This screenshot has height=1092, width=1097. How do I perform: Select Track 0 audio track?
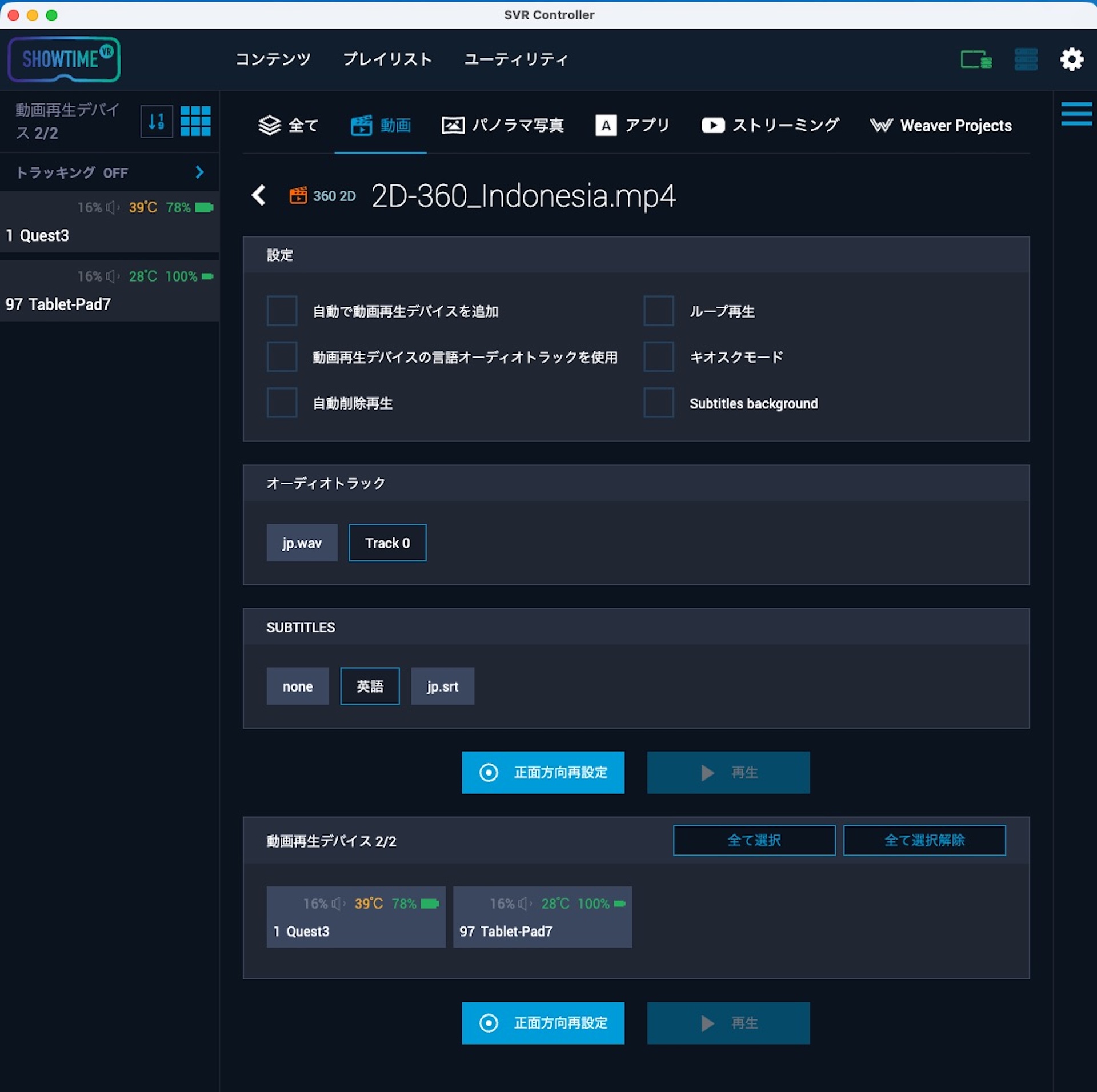click(x=387, y=543)
